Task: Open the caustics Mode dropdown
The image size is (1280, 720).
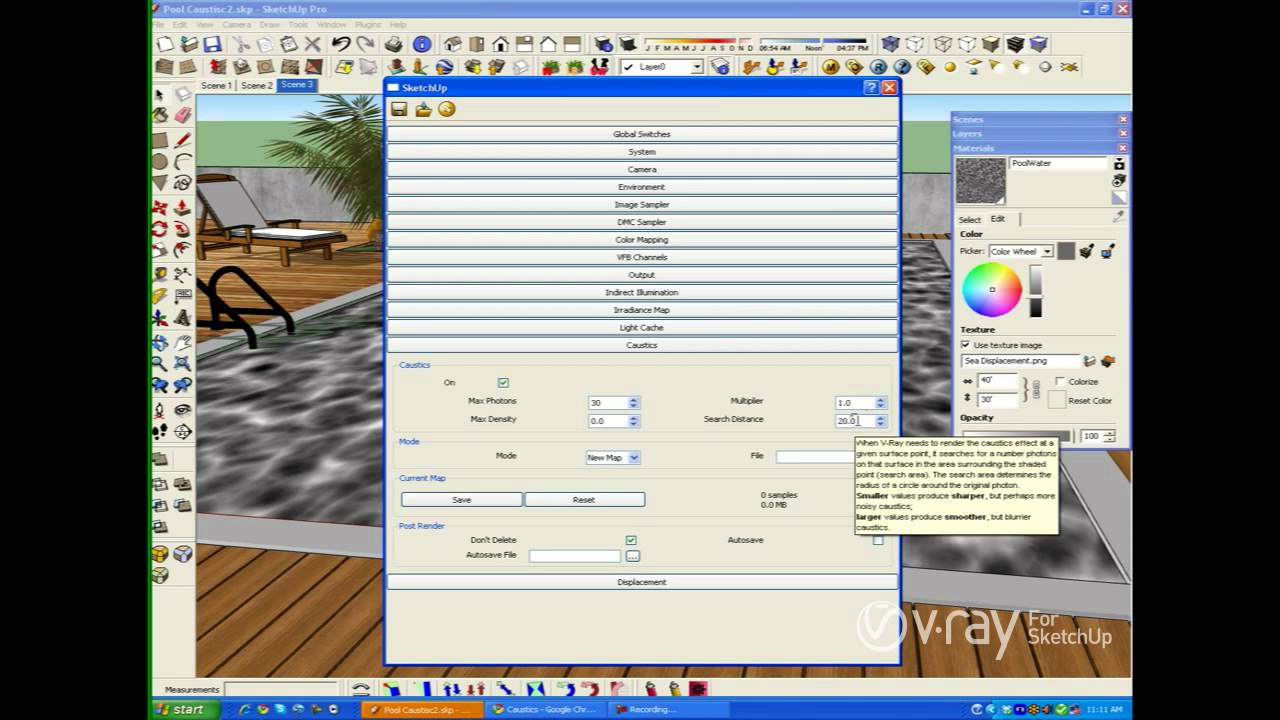Action: pyautogui.click(x=613, y=457)
